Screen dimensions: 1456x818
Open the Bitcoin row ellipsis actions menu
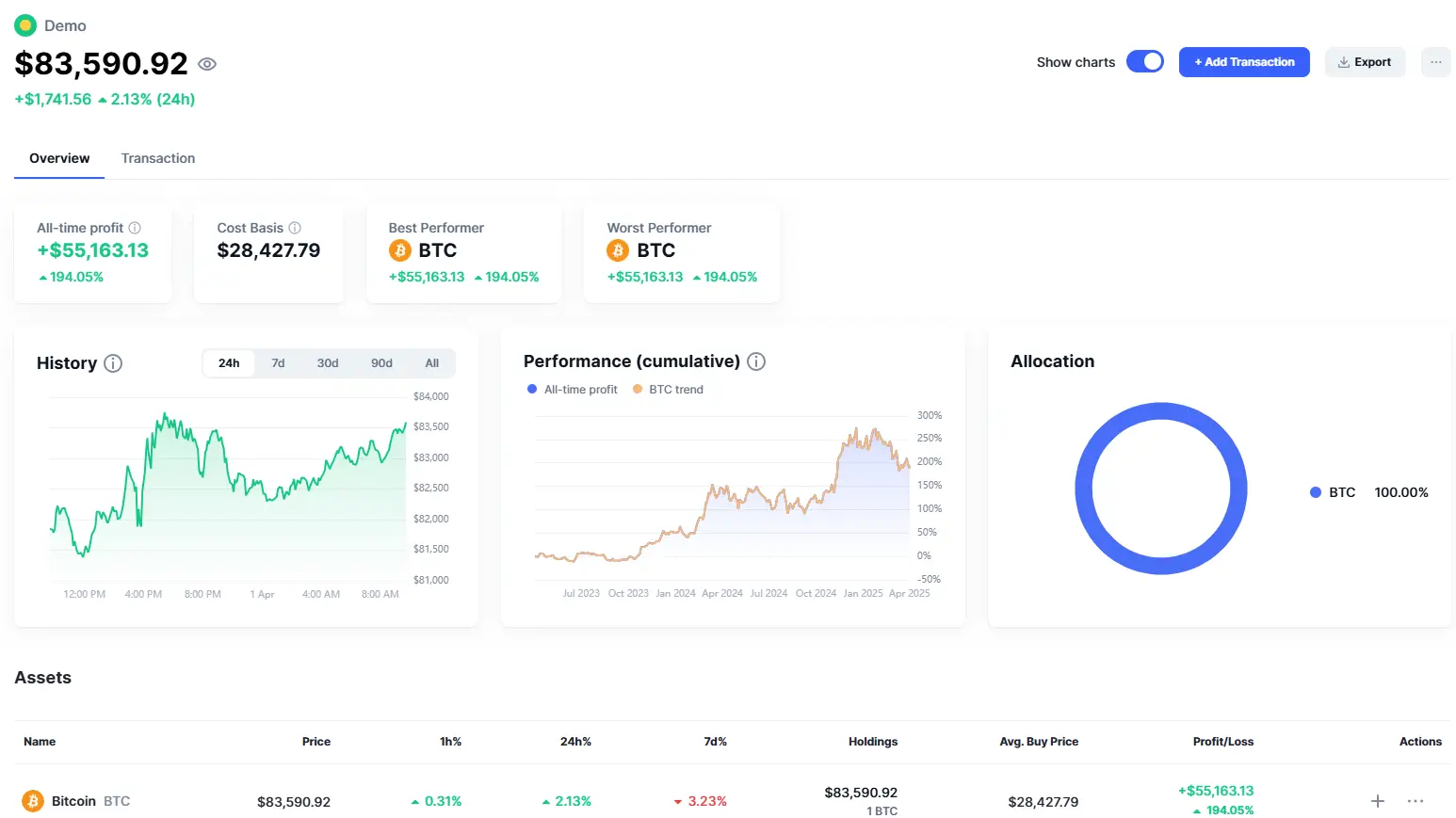(x=1416, y=801)
